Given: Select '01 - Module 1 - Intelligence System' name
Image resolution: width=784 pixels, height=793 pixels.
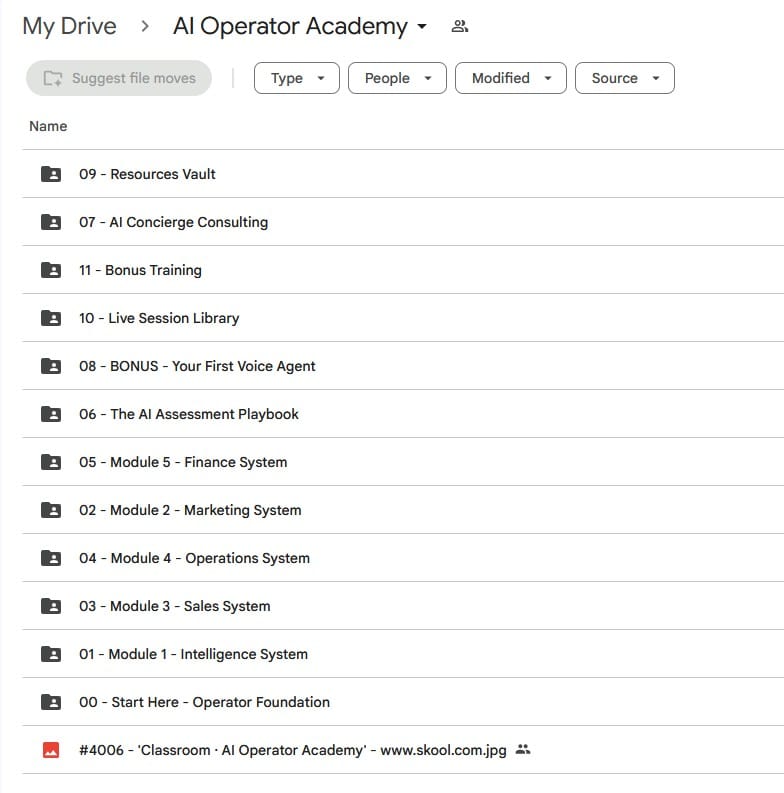Looking at the screenshot, I should [193, 654].
